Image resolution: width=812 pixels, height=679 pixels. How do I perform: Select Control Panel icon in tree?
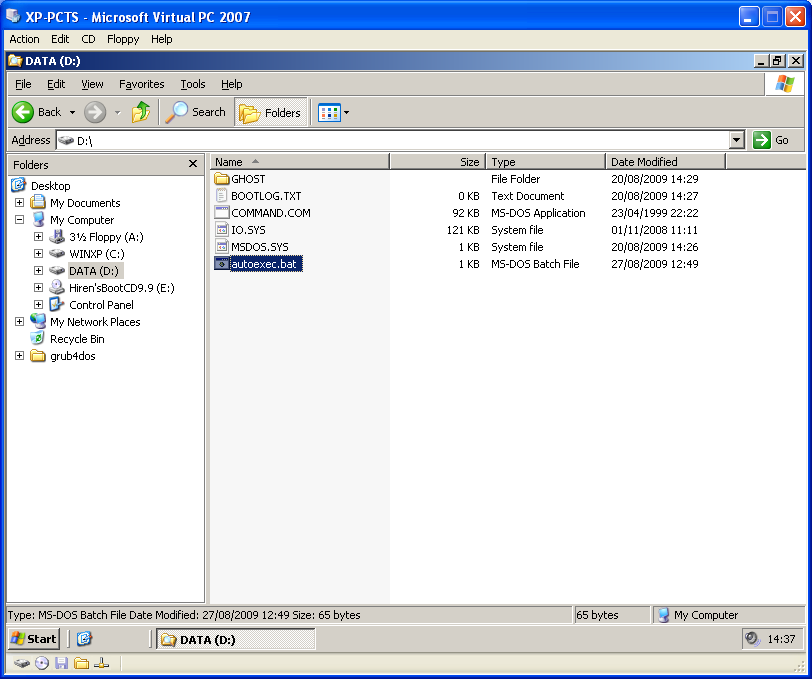56,304
